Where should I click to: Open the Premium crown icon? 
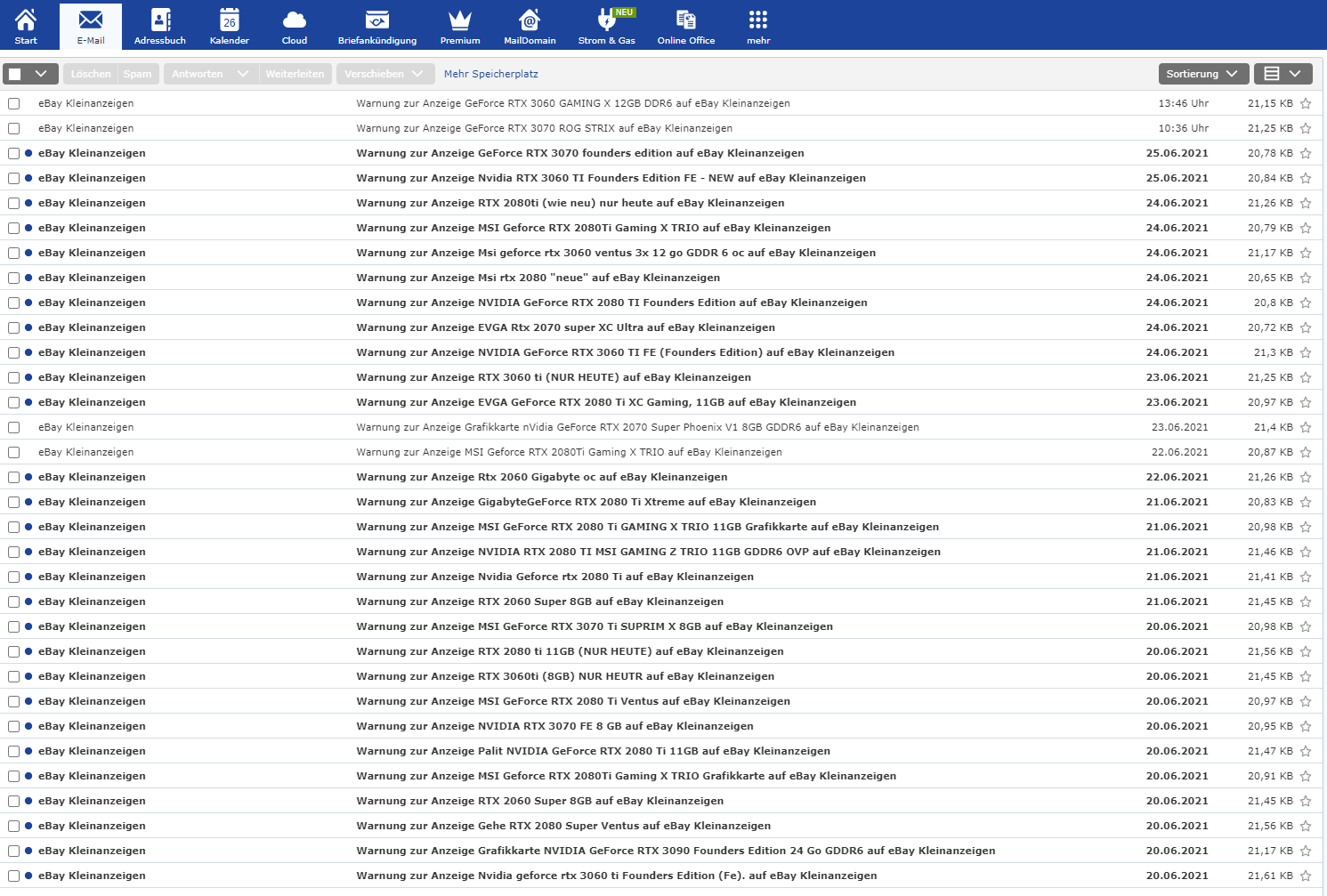(x=460, y=20)
